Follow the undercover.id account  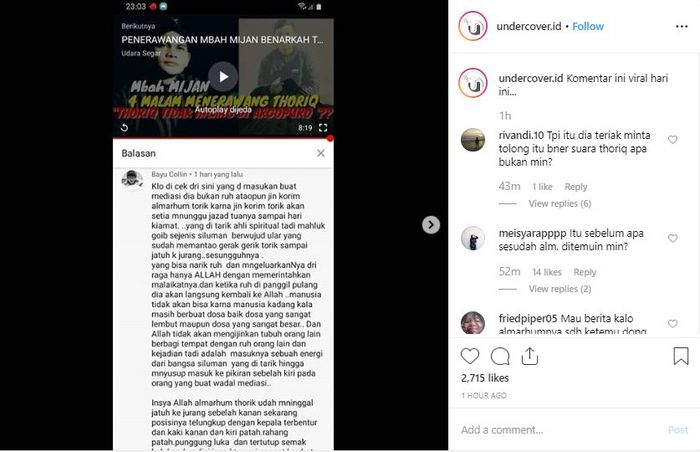tap(588, 27)
